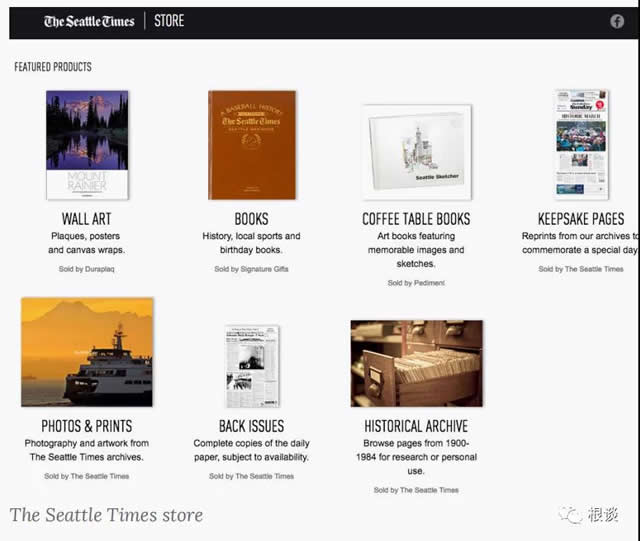Go to COFFEE TABLE BOOKS category
The width and height of the screenshot is (640, 541).
(416, 219)
